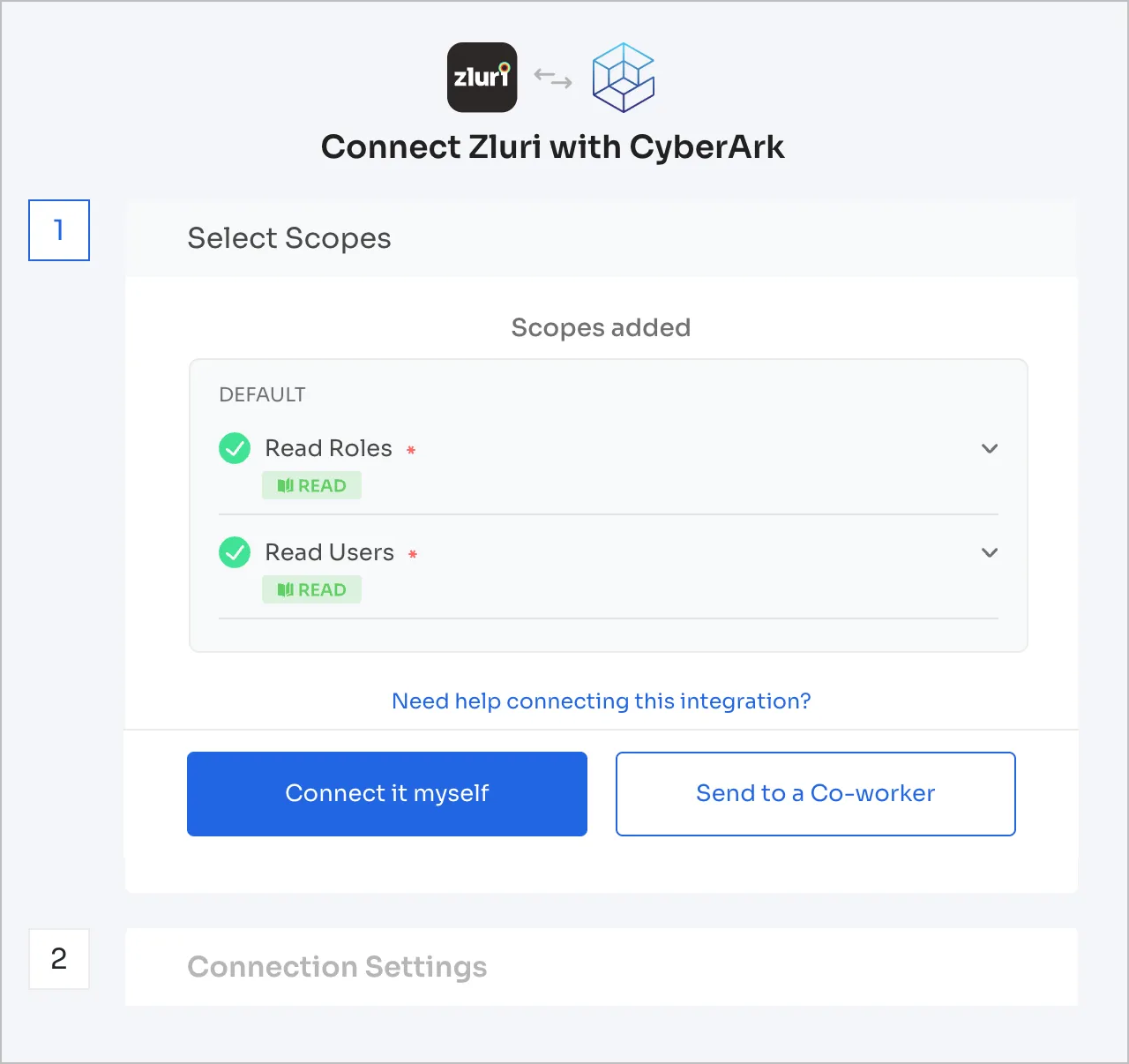
Task: Click the Scopes added heading
Action: 602,327
